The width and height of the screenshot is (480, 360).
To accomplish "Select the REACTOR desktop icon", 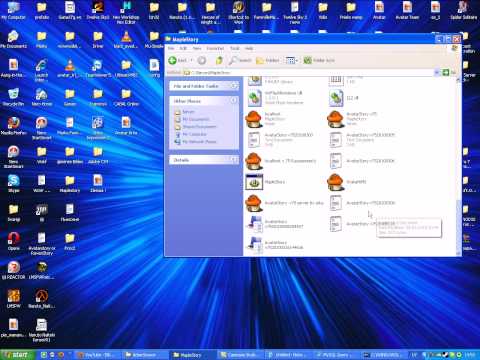I will (x=14, y=270).
